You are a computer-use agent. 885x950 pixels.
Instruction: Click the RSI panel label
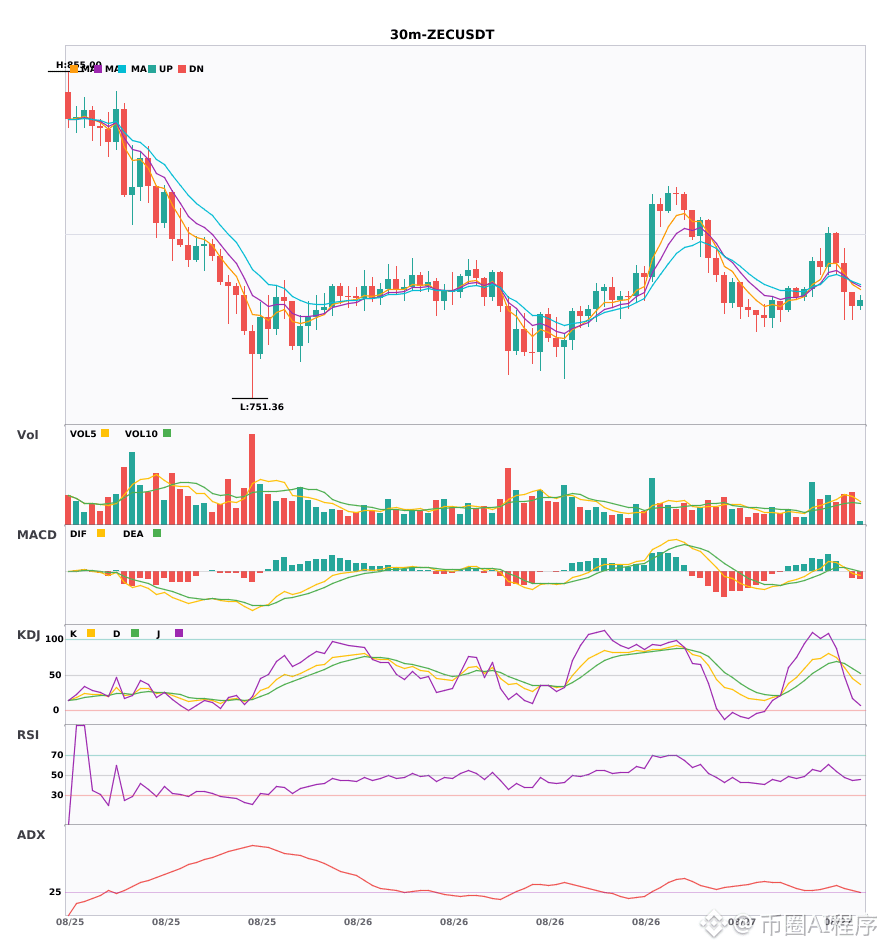point(28,735)
